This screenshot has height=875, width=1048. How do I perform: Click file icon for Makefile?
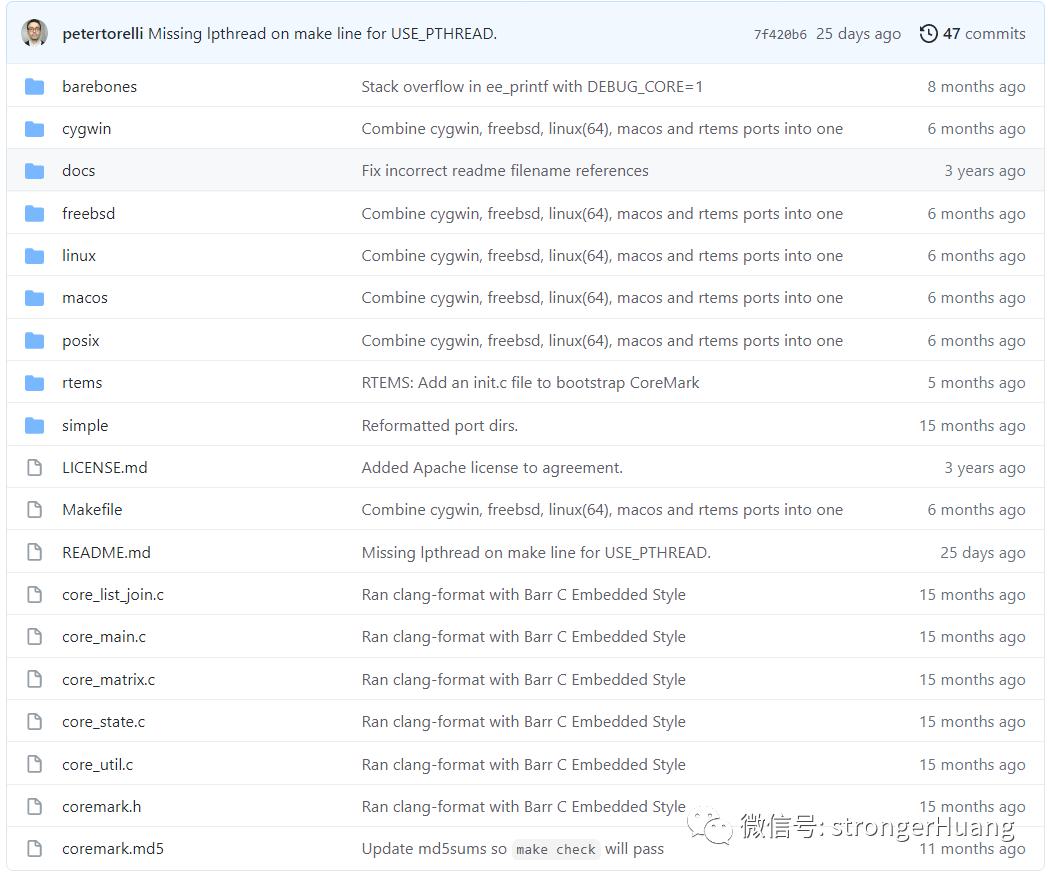tap(34, 509)
